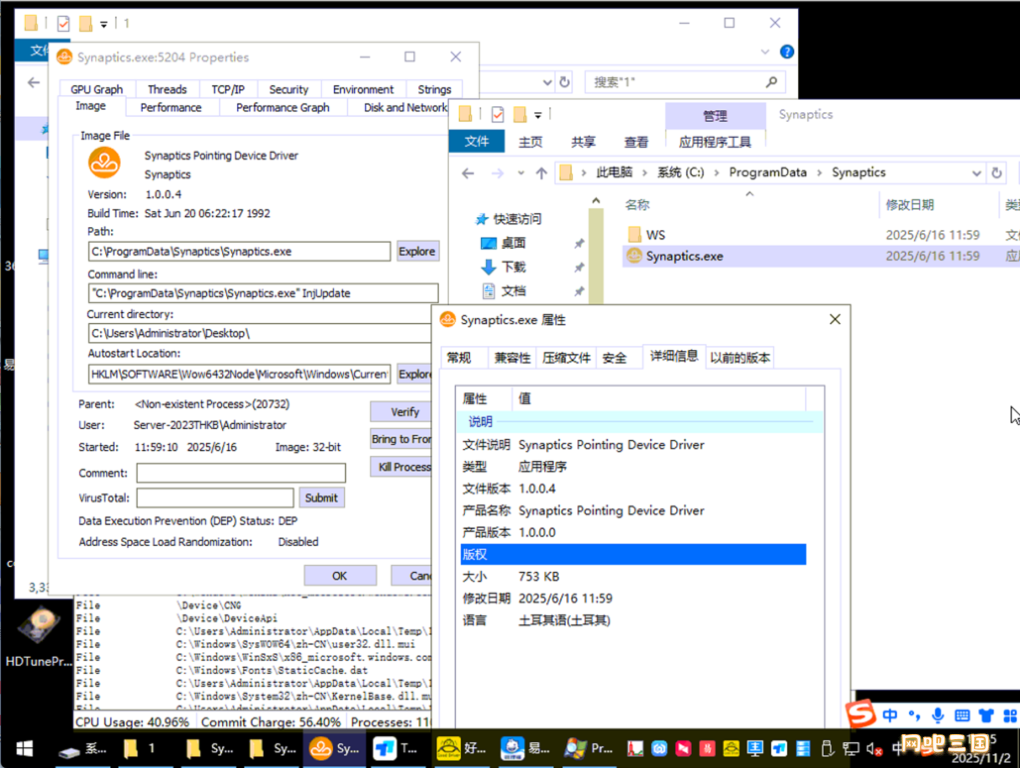The image size is (1020, 768).
Task: Click the Explore button beside the Path field
Action: pos(417,251)
